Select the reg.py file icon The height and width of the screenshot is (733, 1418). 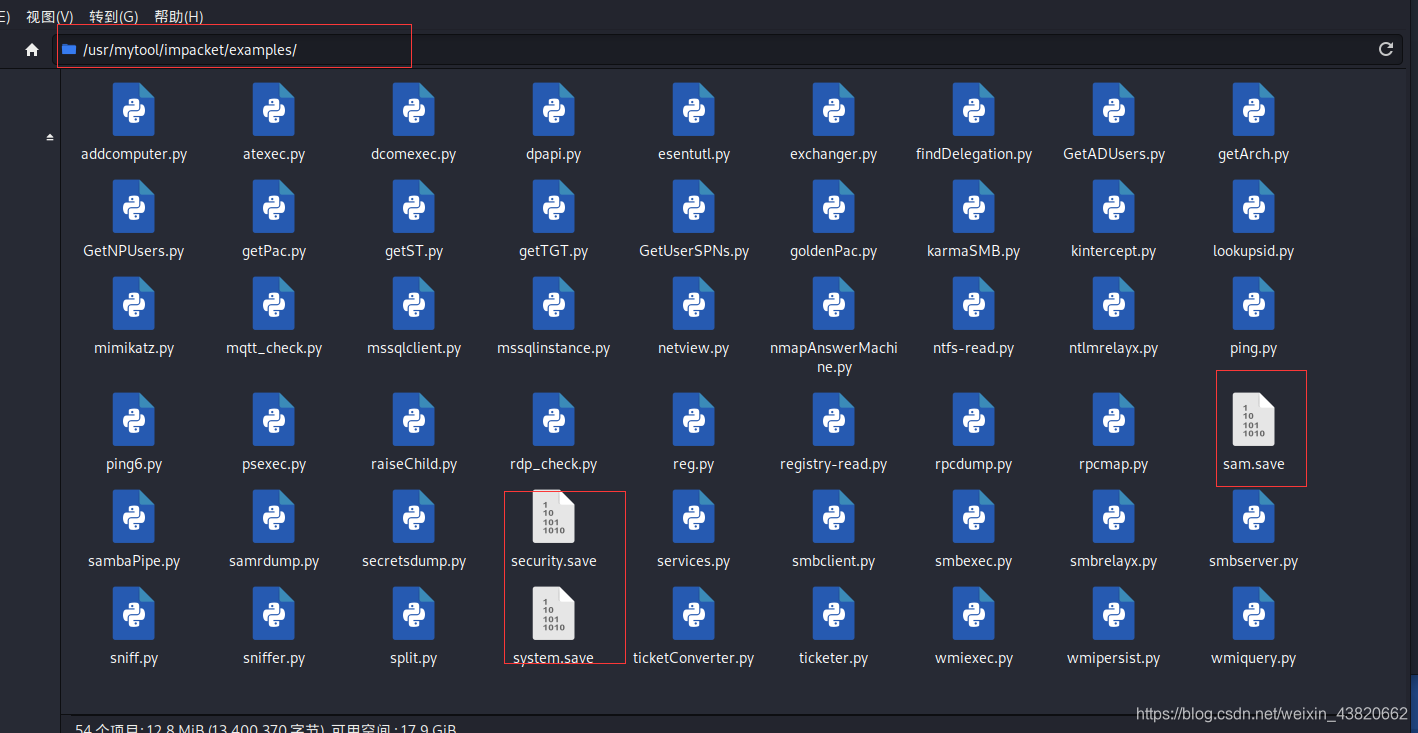point(694,420)
